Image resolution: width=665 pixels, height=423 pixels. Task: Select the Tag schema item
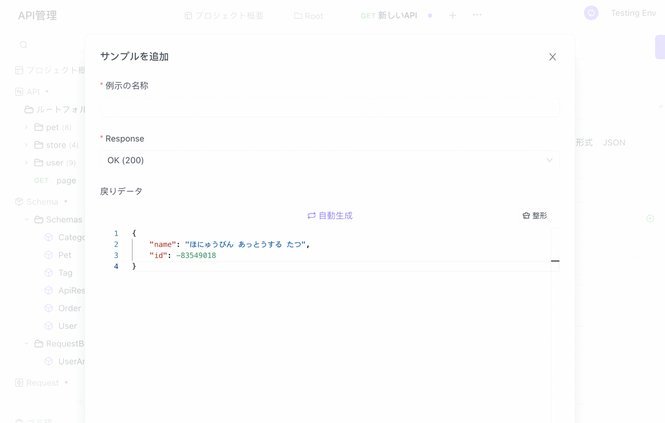(58, 273)
